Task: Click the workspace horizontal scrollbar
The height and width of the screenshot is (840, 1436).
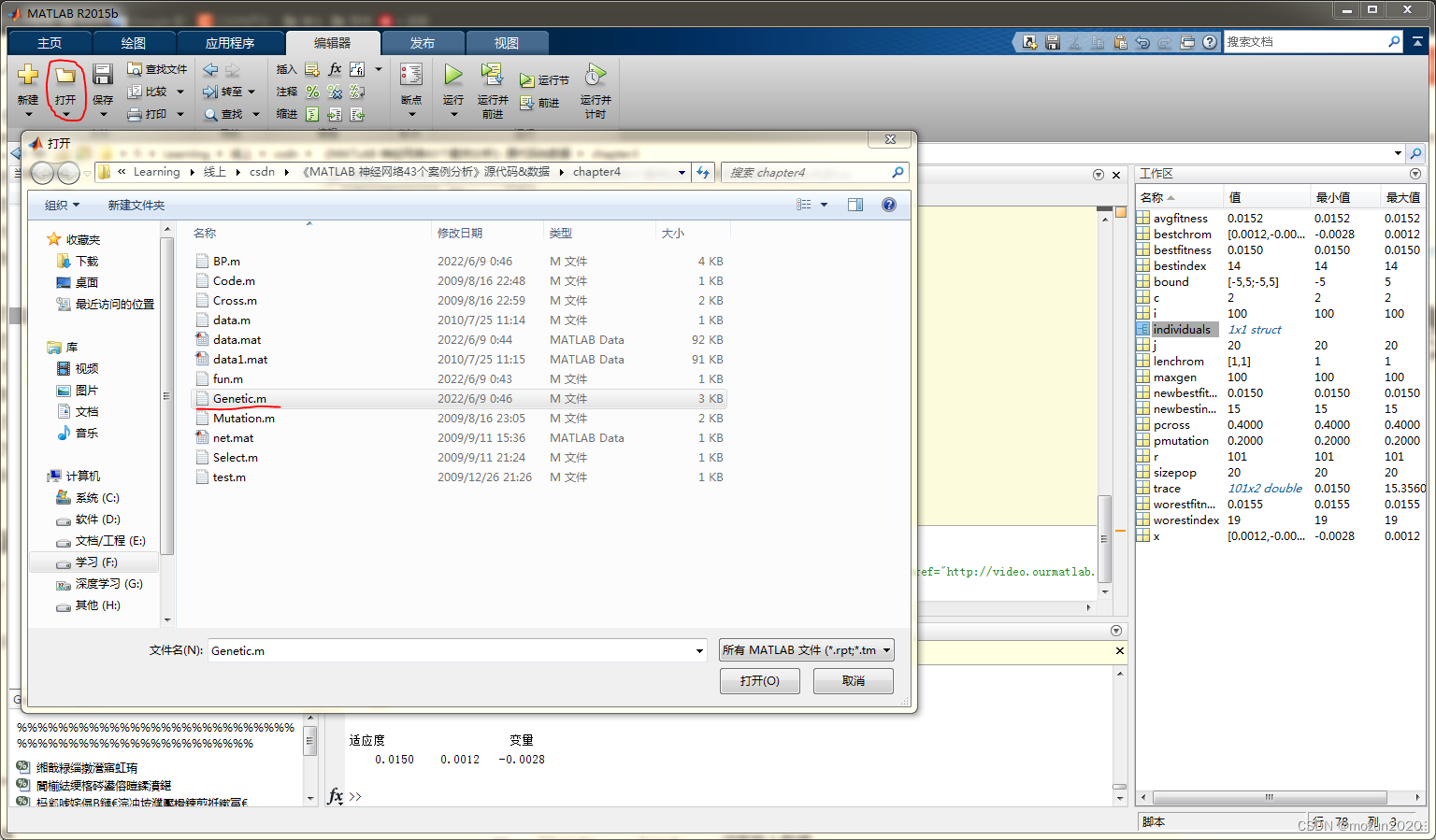Action: [1270, 797]
